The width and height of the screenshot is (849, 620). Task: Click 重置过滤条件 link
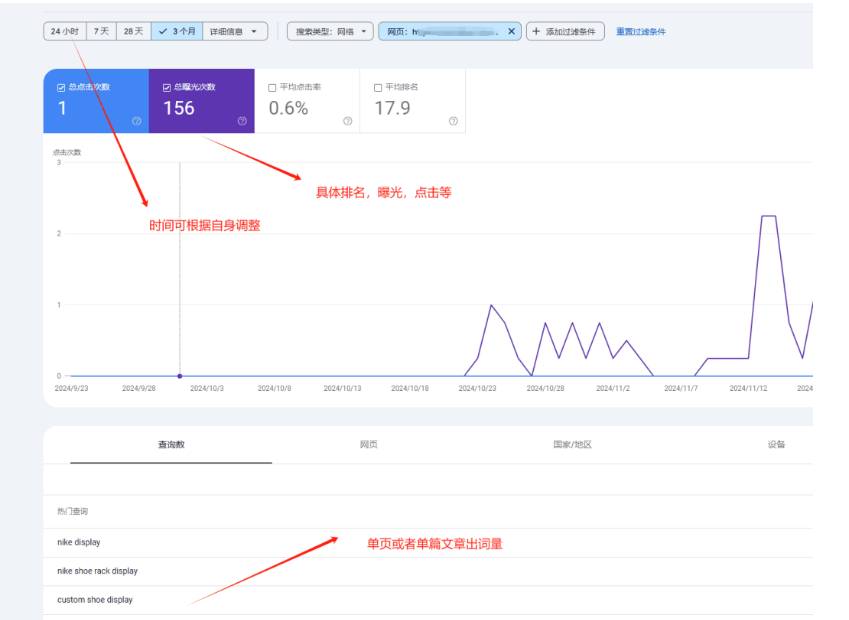pos(641,32)
